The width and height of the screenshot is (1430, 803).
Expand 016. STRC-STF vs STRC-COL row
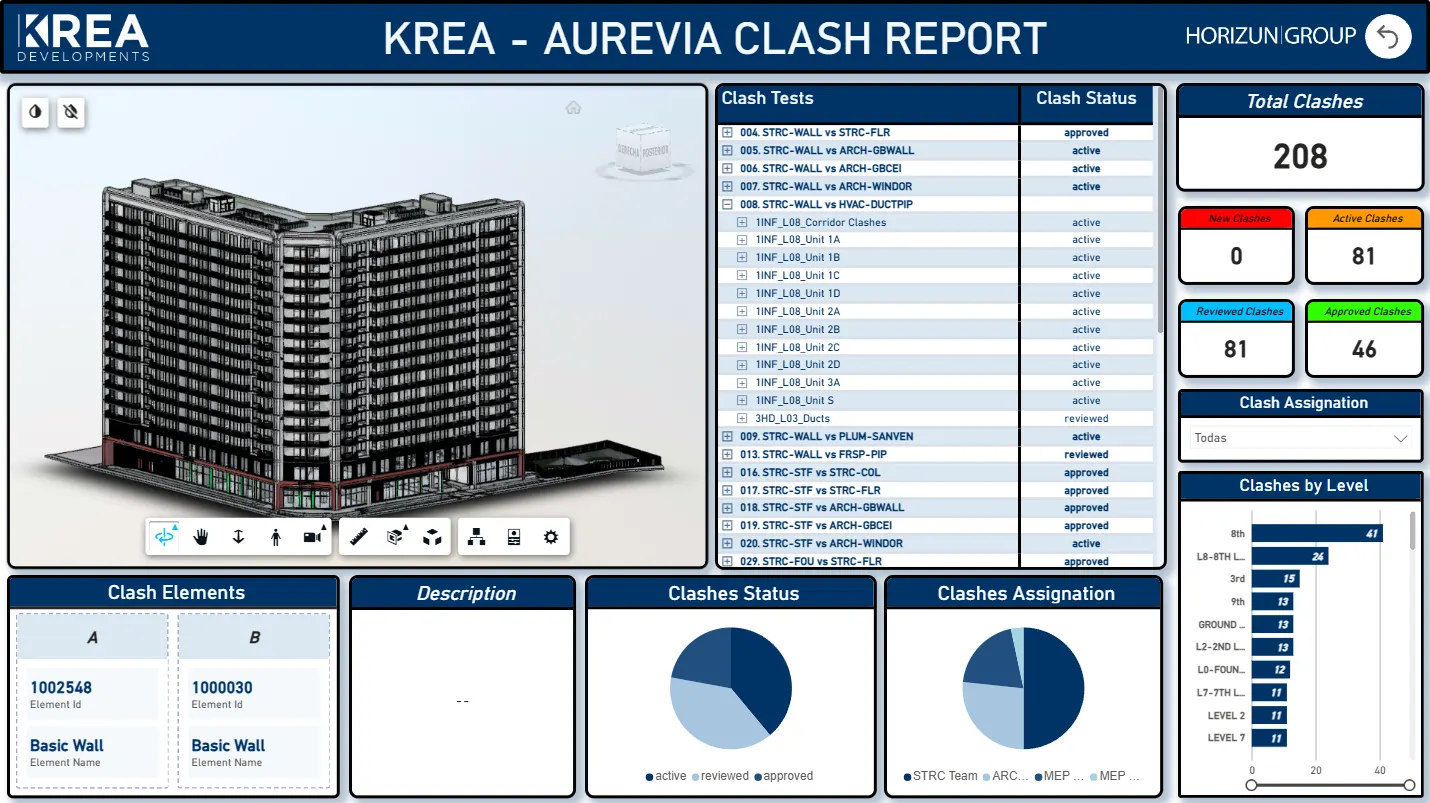pos(728,472)
